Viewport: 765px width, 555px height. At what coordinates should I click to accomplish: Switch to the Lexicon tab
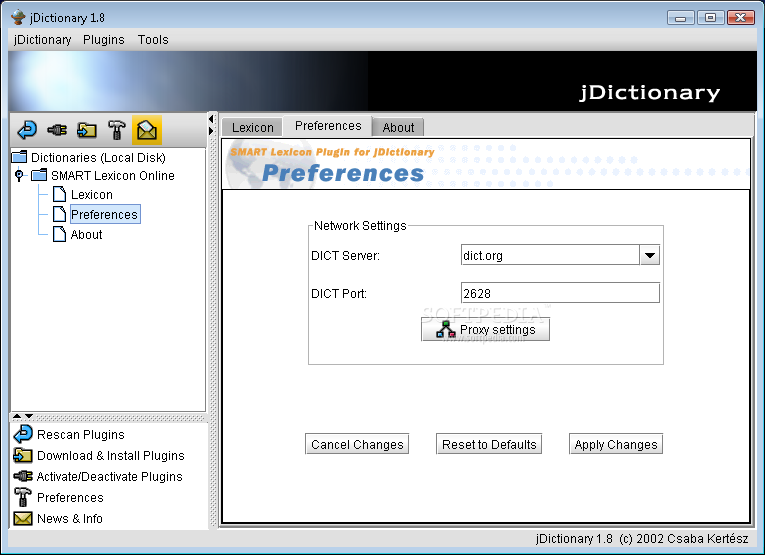[252, 127]
